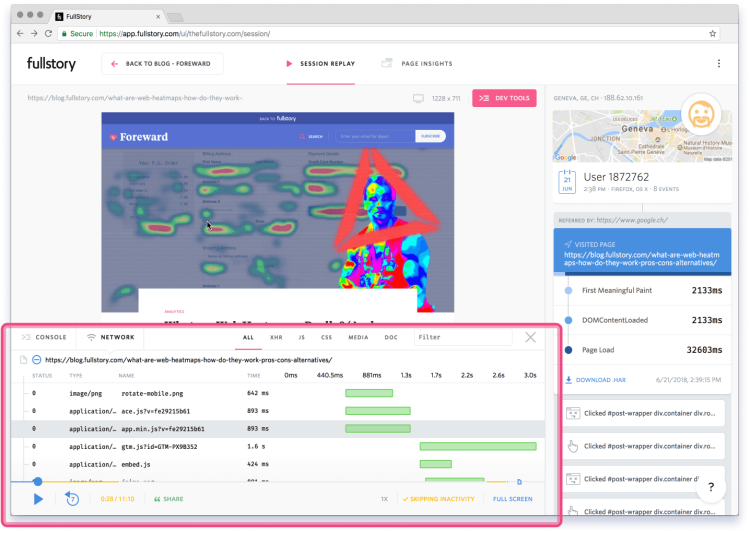Click the Subscribe button in the replay
The height and width of the screenshot is (533, 750).
tap(430, 136)
